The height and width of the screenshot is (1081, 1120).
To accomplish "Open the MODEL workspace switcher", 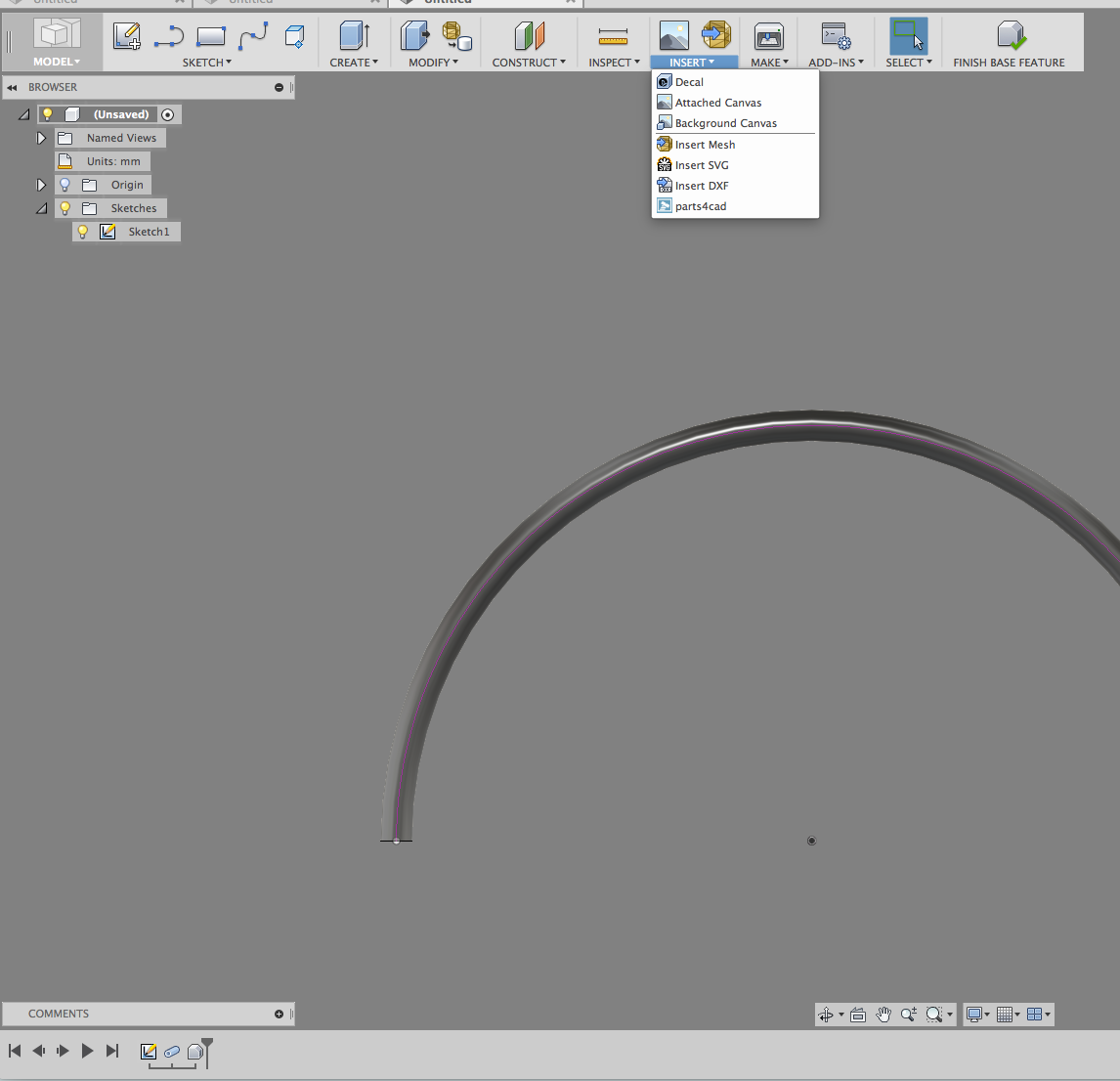I will coord(57,44).
